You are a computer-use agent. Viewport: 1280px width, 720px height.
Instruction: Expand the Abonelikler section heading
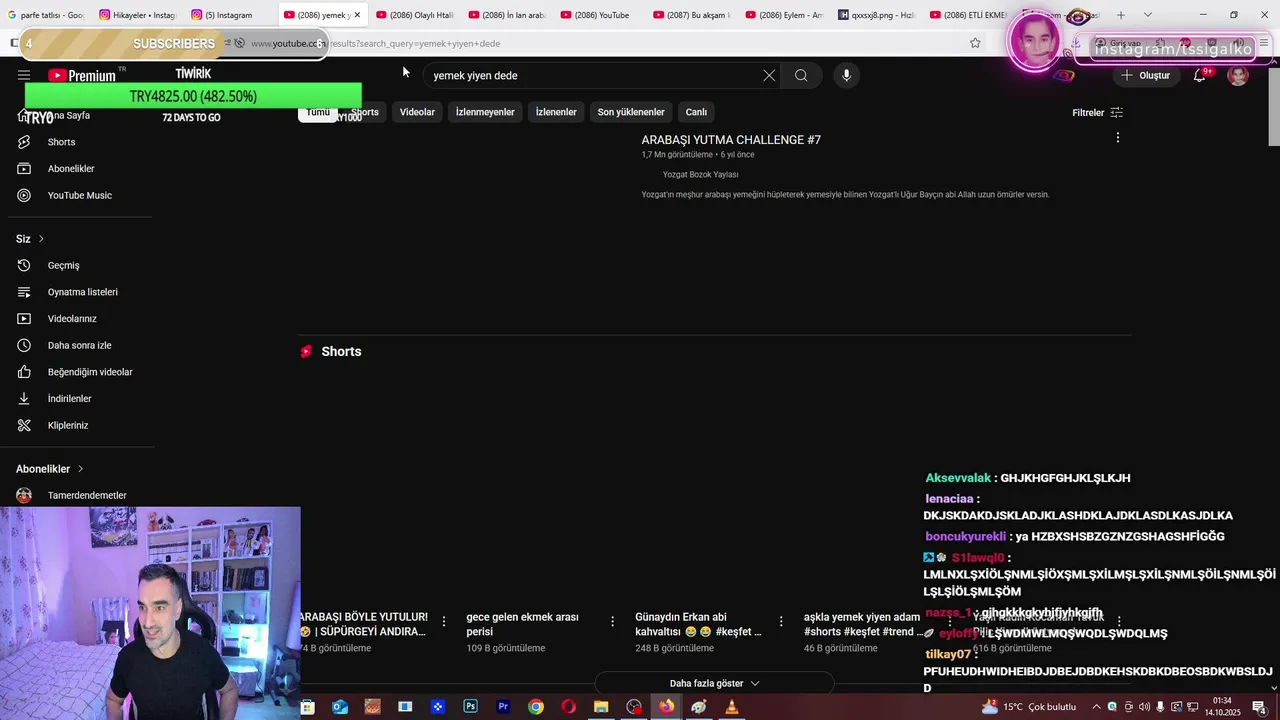coord(50,469)
